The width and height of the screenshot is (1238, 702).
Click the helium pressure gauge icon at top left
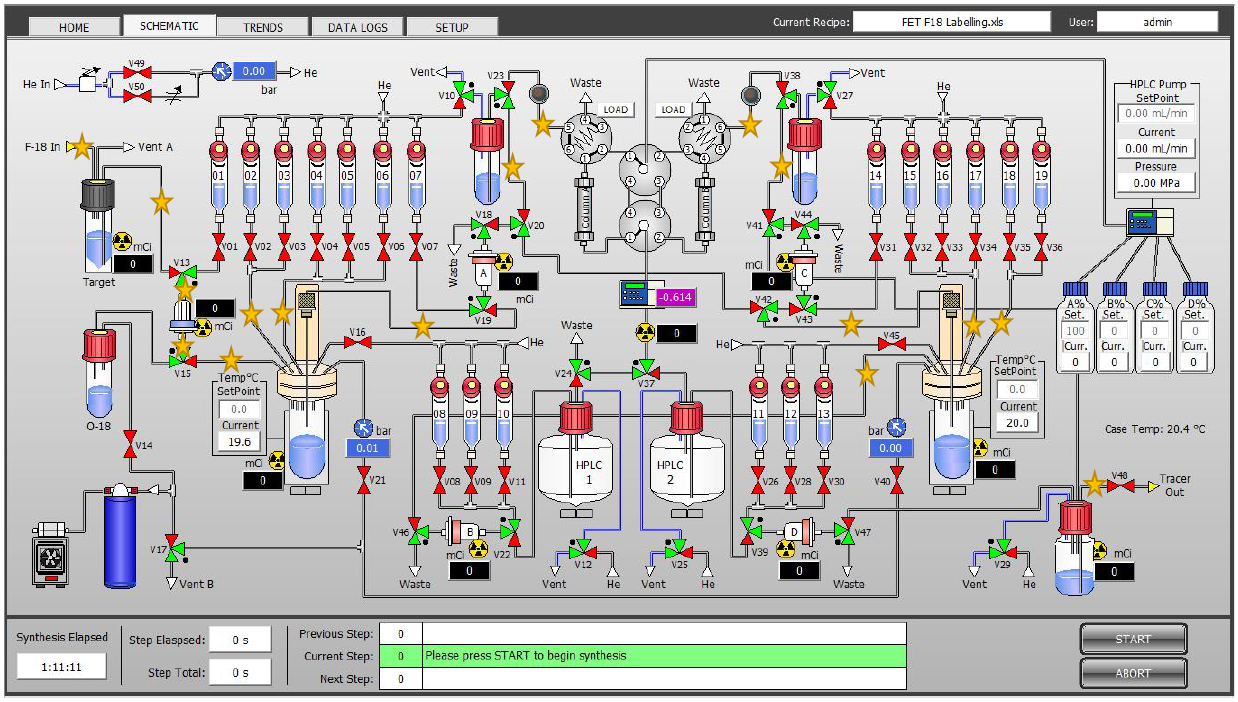[221, 71]
